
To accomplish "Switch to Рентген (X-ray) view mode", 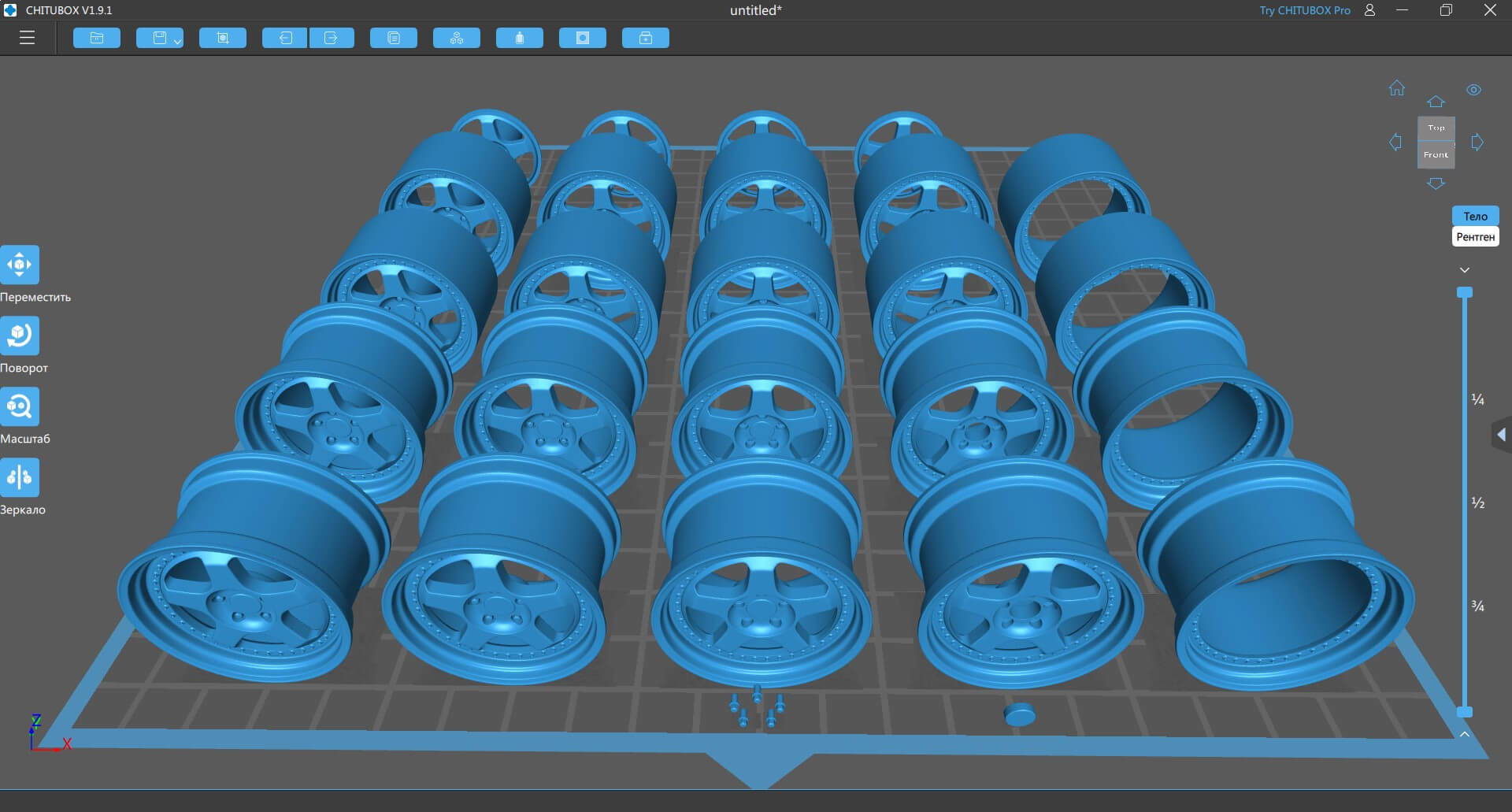I will click(1475, 237).
